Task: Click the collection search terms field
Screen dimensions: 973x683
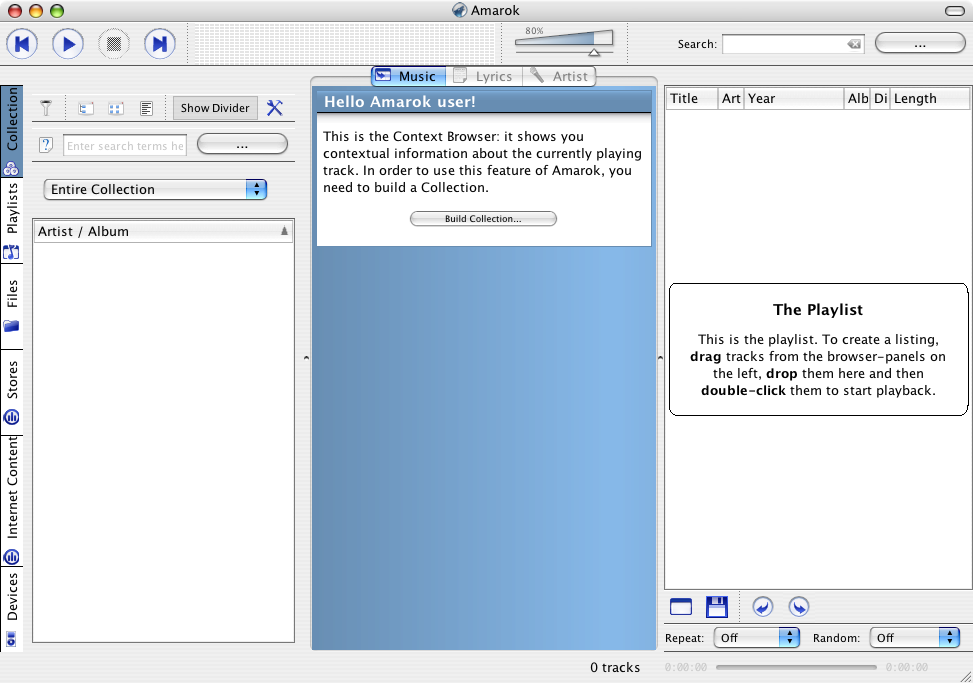Action: pyautogui.click(x=125, y=145)
